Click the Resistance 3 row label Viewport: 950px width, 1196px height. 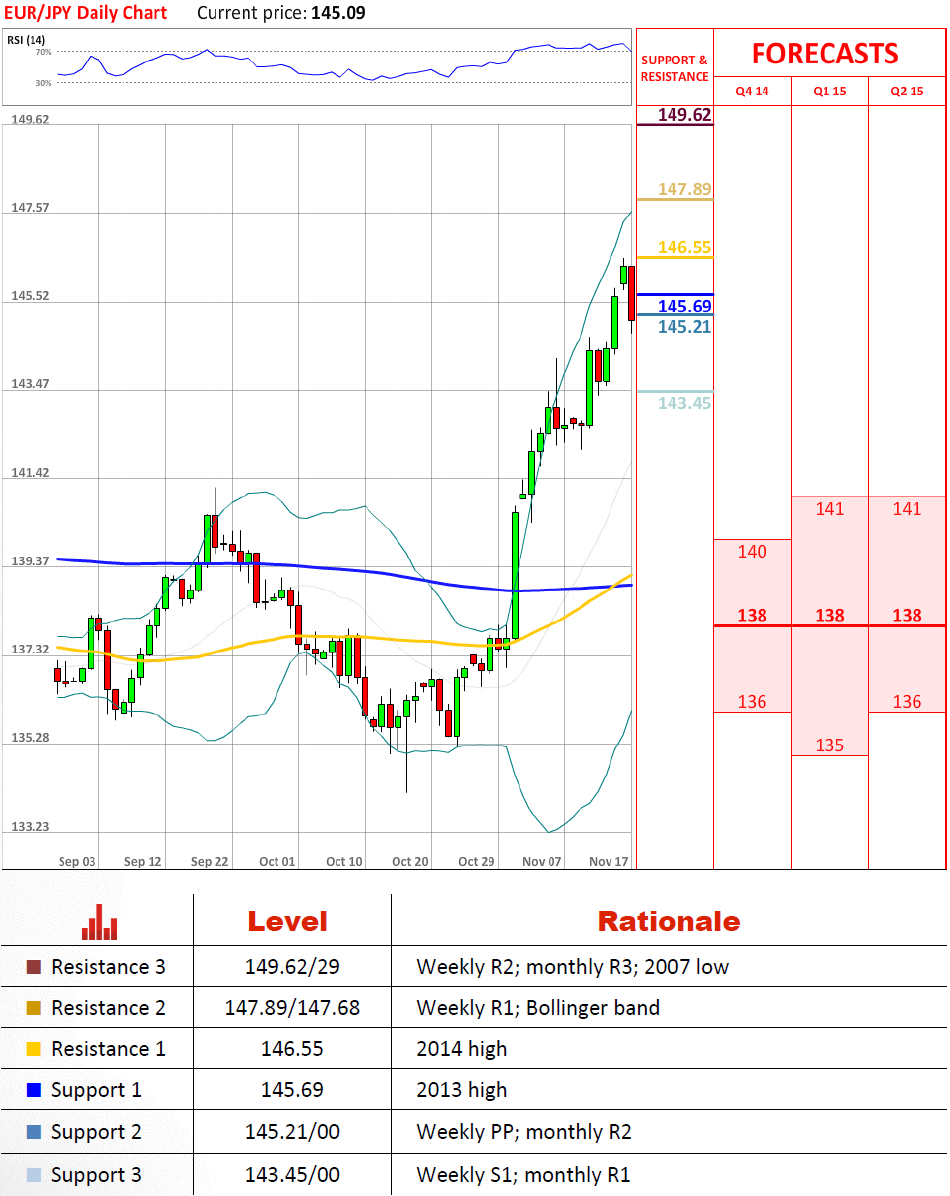(108, 967)
